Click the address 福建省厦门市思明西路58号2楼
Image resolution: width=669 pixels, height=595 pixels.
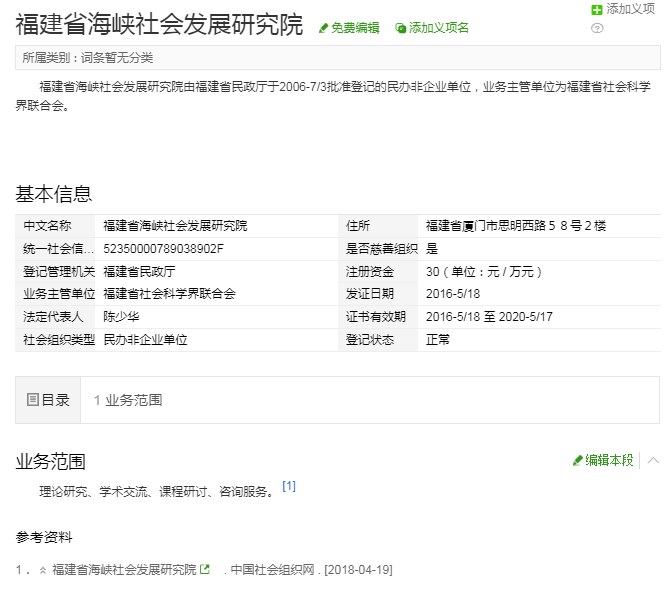click(x=516, y=226)
